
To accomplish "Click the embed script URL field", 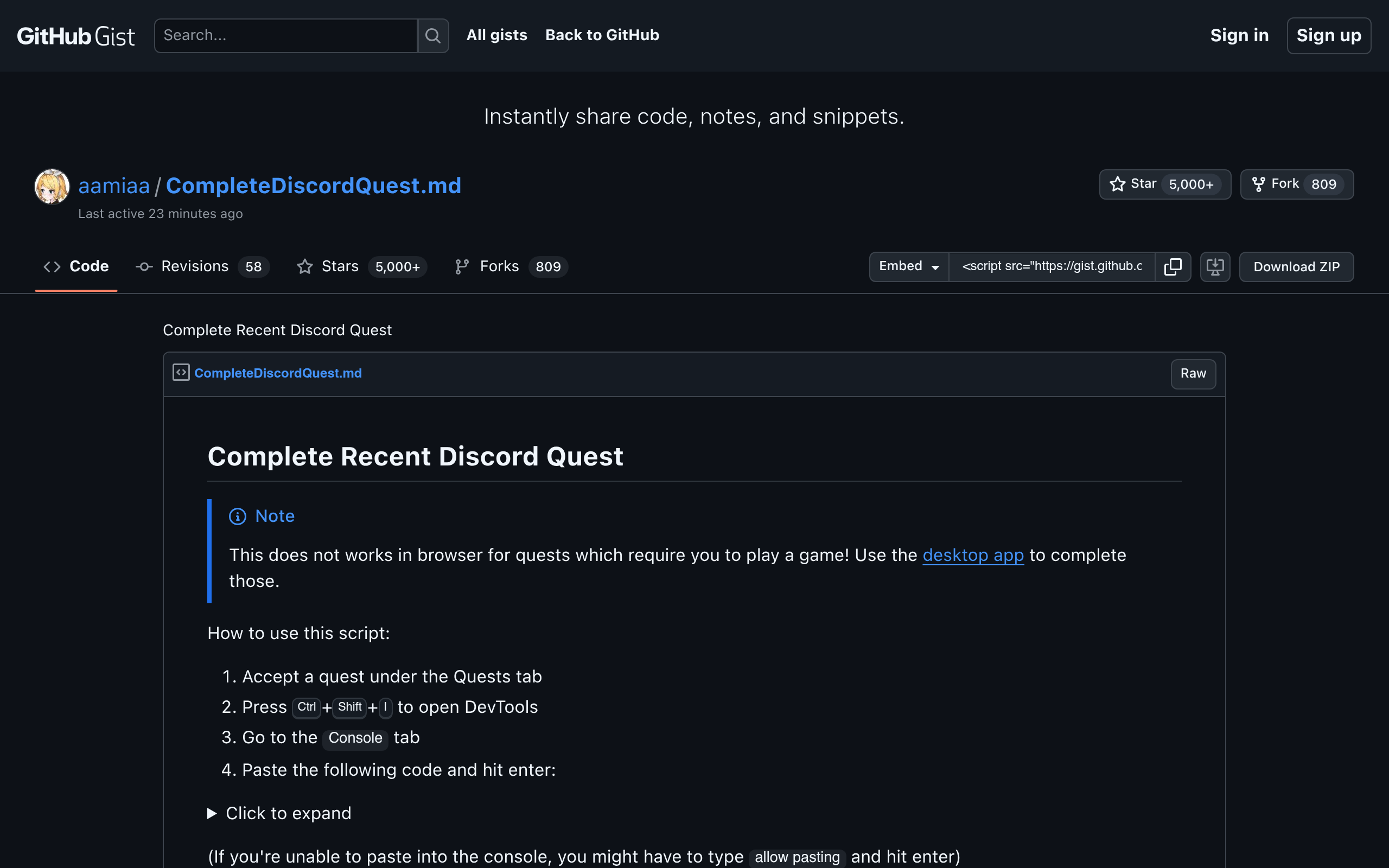I will click(x=1052, y=266).
